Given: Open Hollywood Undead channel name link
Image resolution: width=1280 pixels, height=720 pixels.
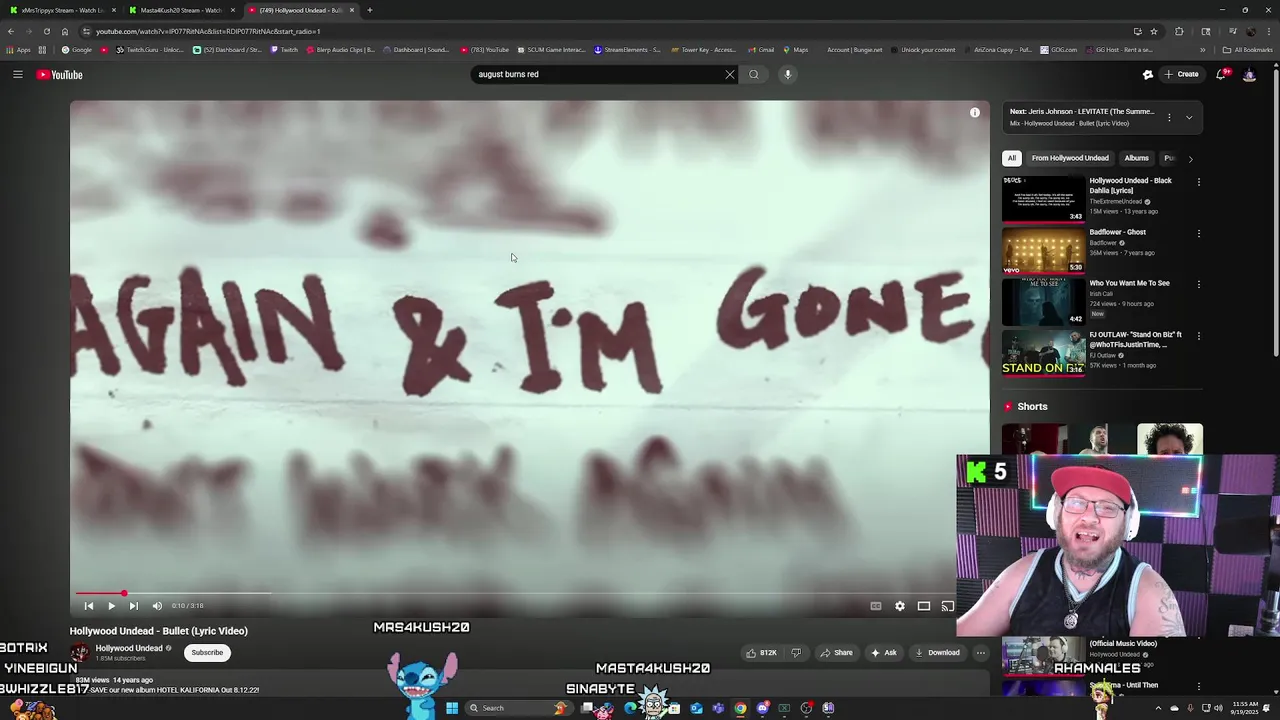Looking at the screenshot, I should [129, 648].
